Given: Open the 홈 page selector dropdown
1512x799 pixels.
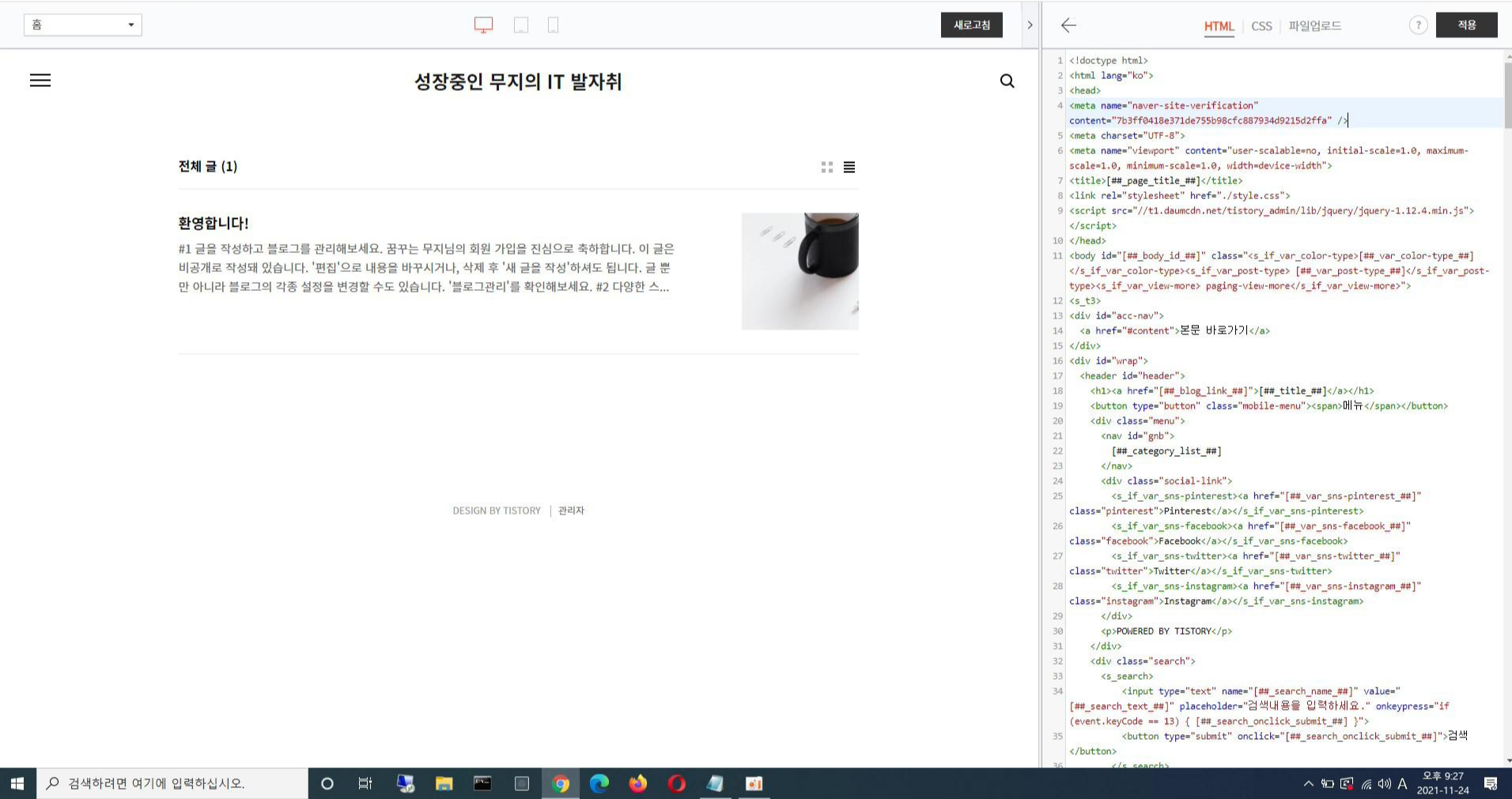Looking at the screenshot, I should coord(83,24).
